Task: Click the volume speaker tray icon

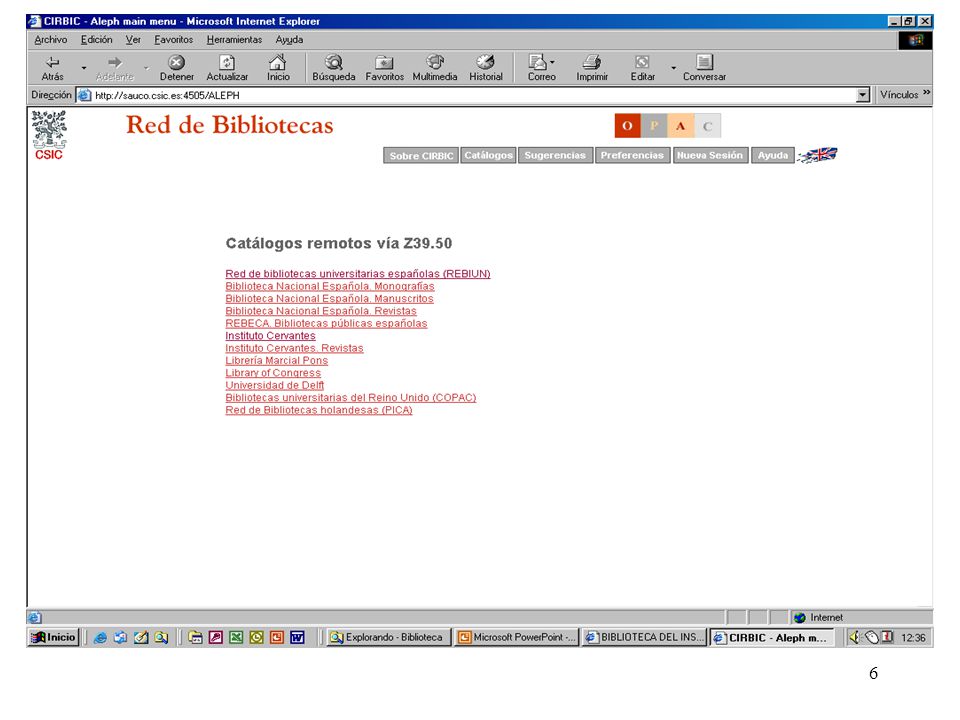Action: (x=855, y=638)
